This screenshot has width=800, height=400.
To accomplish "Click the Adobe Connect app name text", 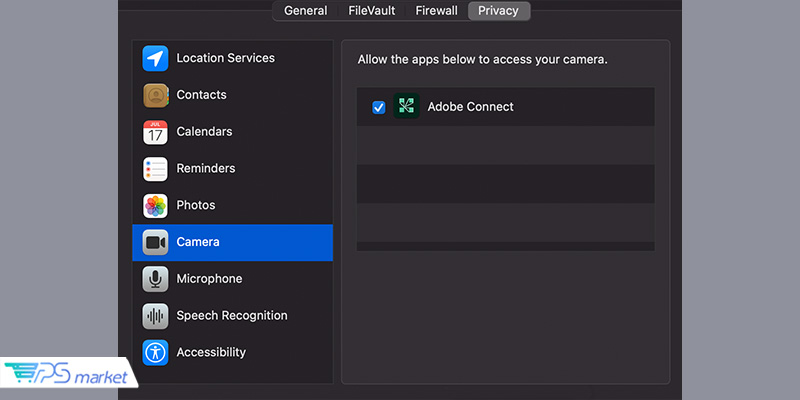I will 470,107.
